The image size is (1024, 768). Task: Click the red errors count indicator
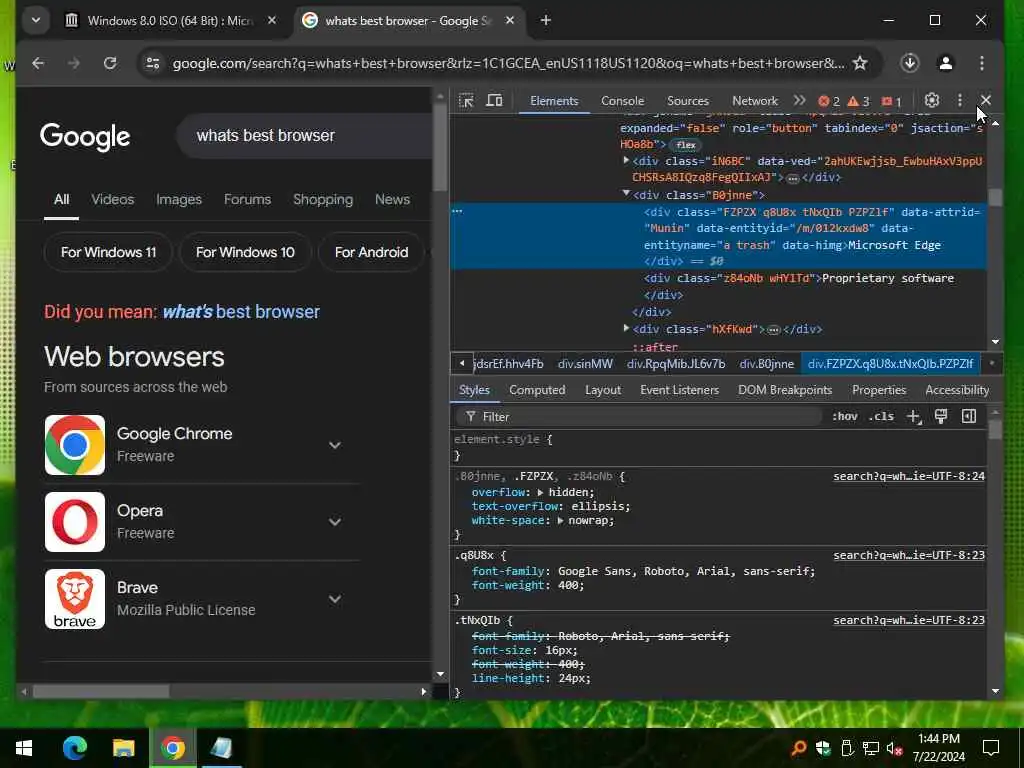(x=829, y=101)
